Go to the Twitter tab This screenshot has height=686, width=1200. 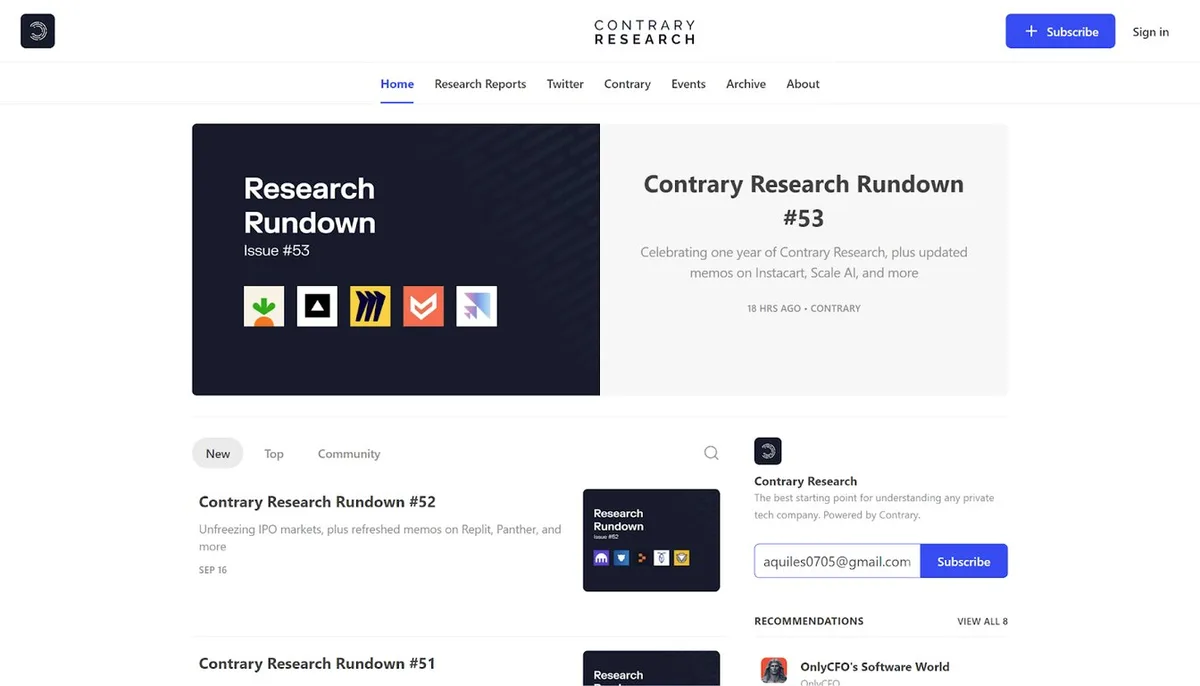click(x=565, y=84)
